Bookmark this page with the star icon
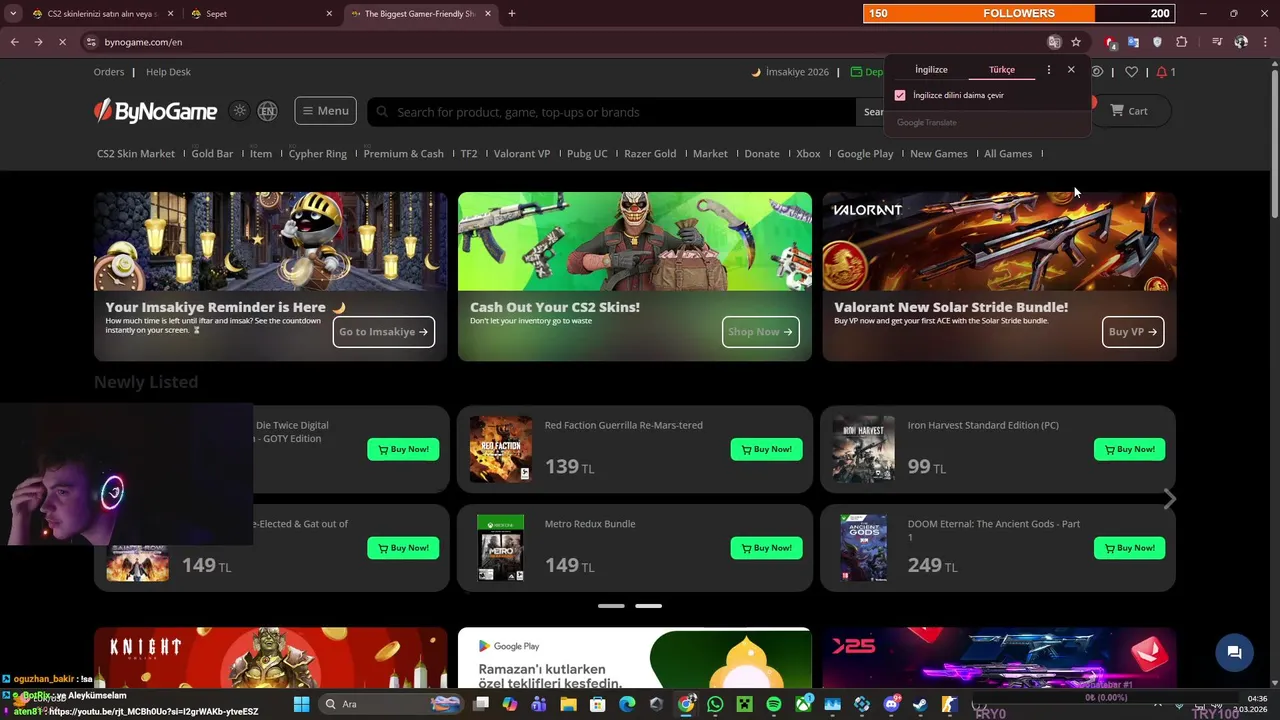The image size is (1280, 720). (1076, 42)
